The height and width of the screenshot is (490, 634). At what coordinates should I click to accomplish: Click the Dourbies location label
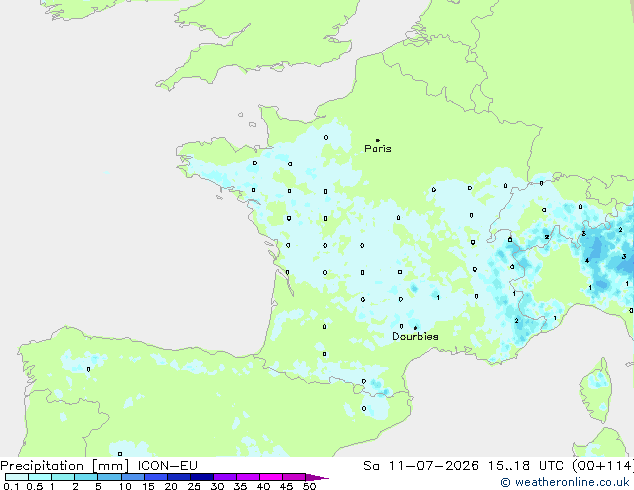415,336
